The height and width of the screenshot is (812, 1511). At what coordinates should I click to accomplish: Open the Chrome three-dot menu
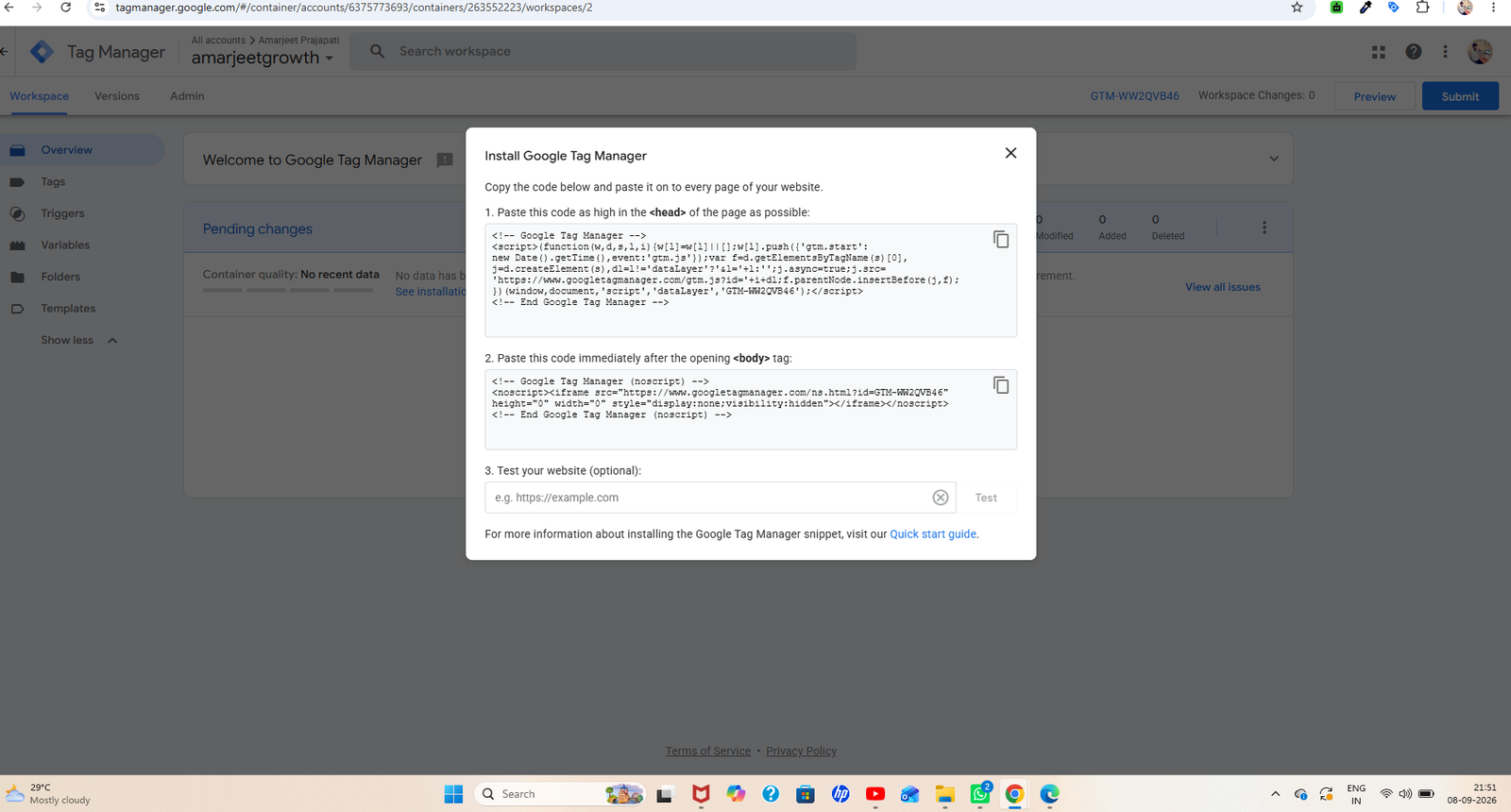coord(1493,8)
